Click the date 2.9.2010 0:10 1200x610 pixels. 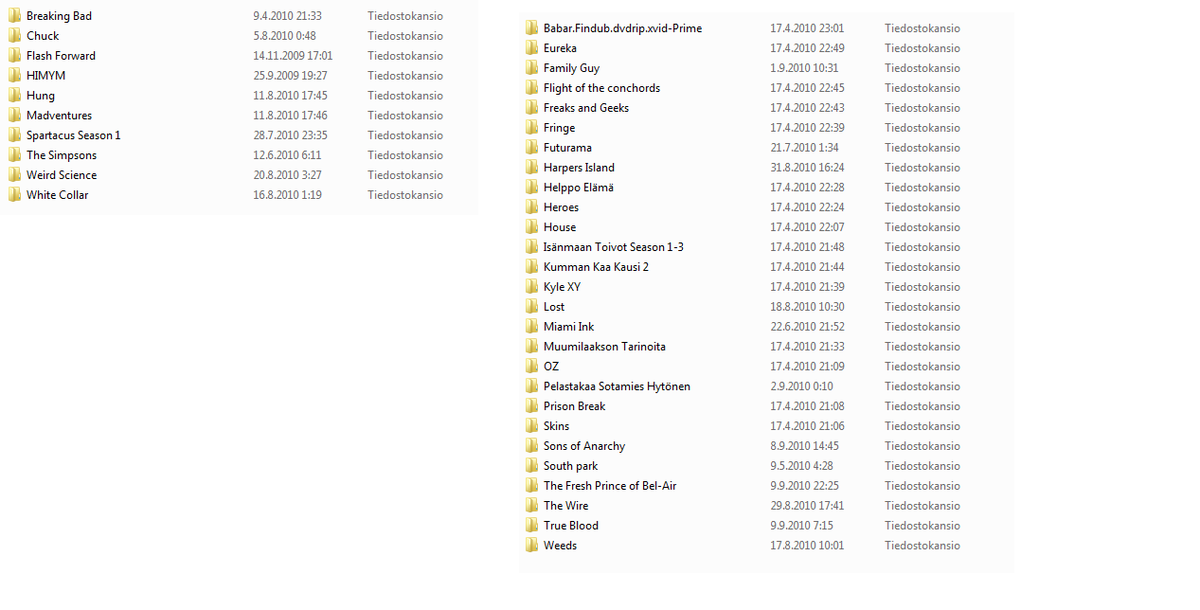pyautogui.click(x=801, y=387)
